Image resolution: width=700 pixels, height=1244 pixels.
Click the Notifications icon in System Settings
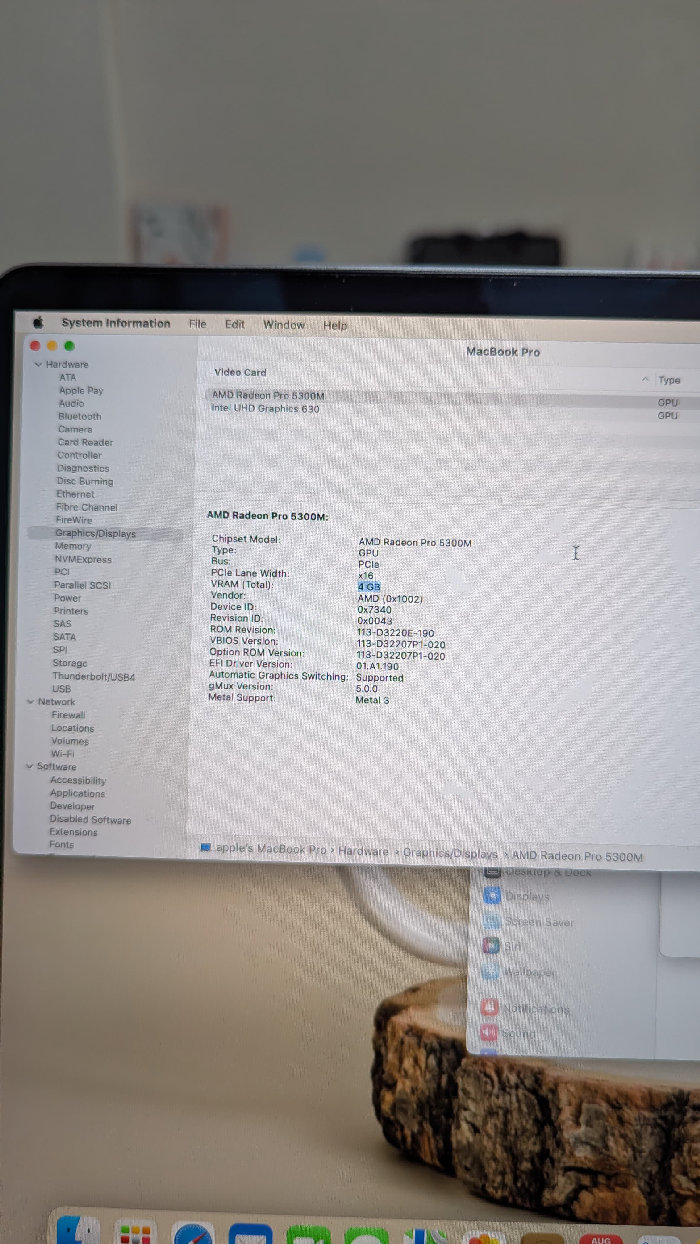click(x=490, y=1008)
